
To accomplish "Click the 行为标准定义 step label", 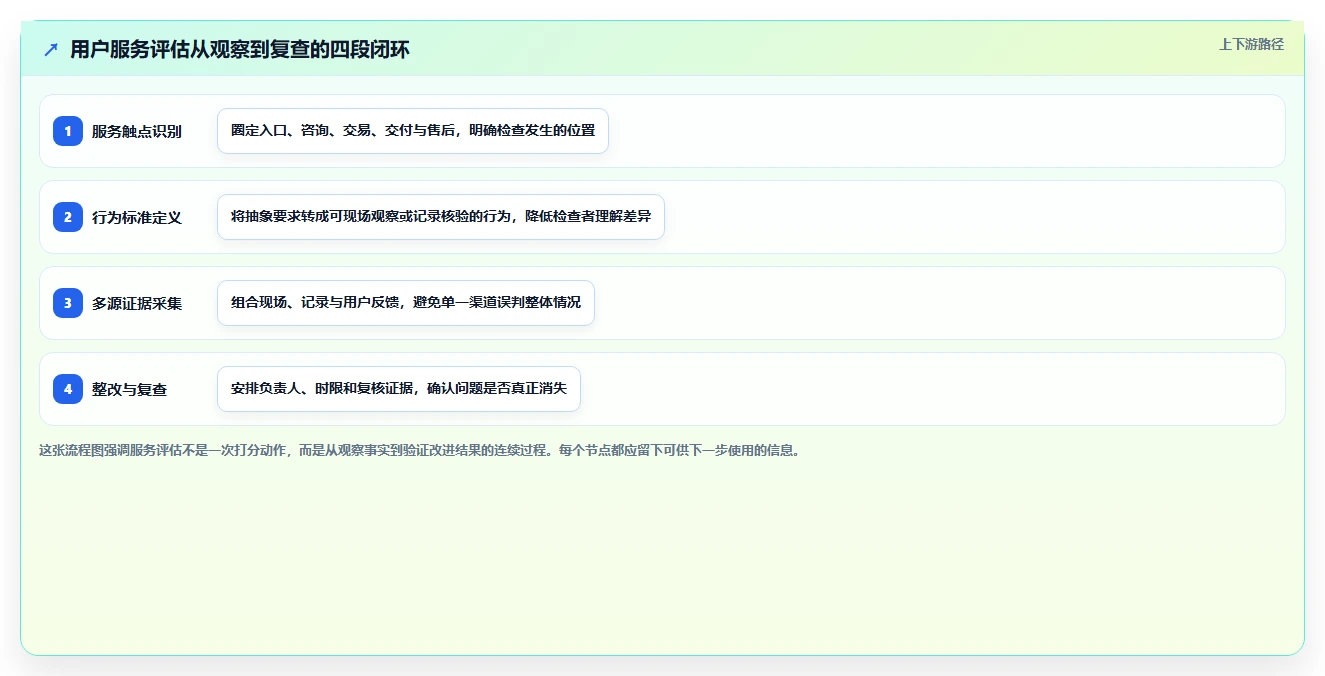I will [x=137, y=217].
